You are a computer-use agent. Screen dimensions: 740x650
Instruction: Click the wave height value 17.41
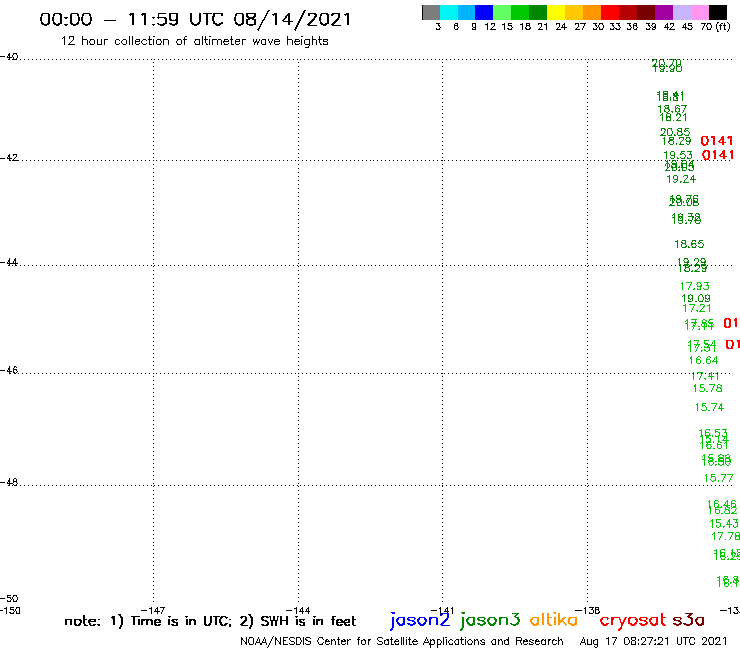pyautogui.click(x=705, y=376)
